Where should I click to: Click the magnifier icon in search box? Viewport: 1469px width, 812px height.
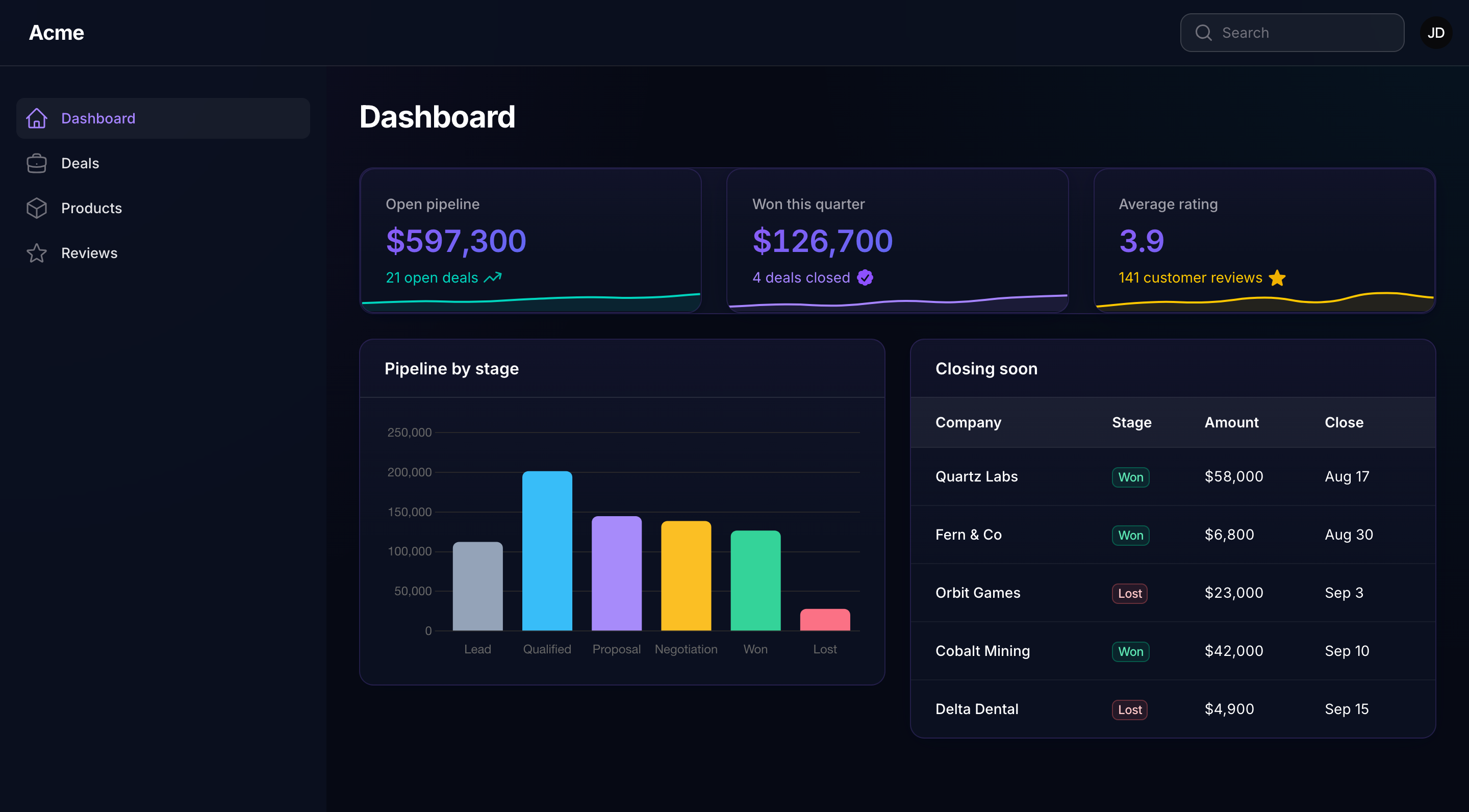click(1203, 33)
